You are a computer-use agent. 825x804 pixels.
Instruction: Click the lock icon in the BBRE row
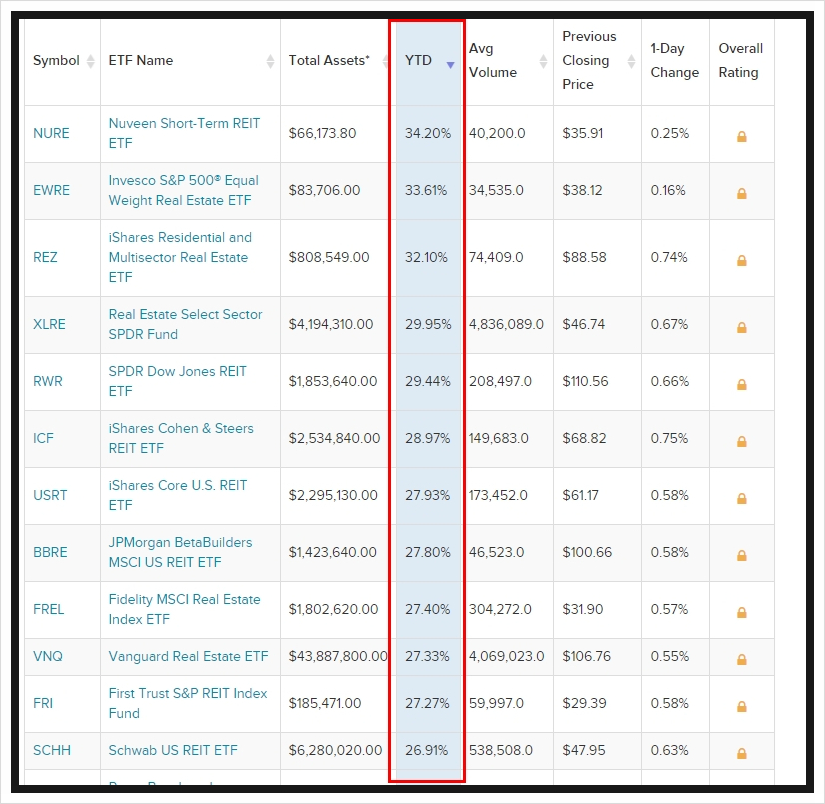tap(741, 556)
